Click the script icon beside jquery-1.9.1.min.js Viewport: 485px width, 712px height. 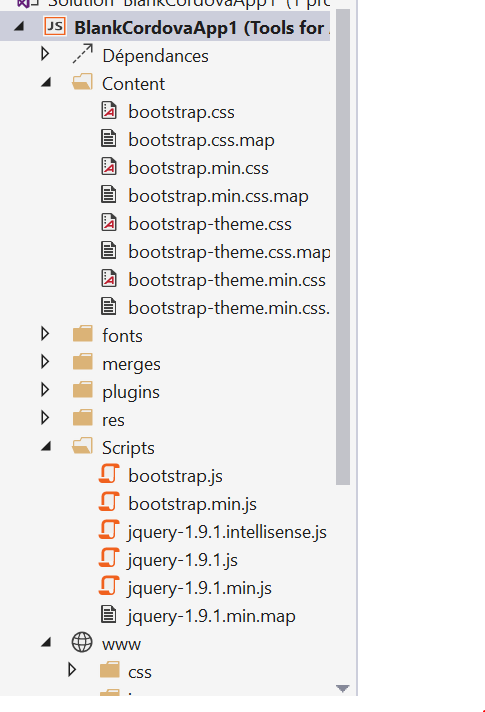click(109, 587)
